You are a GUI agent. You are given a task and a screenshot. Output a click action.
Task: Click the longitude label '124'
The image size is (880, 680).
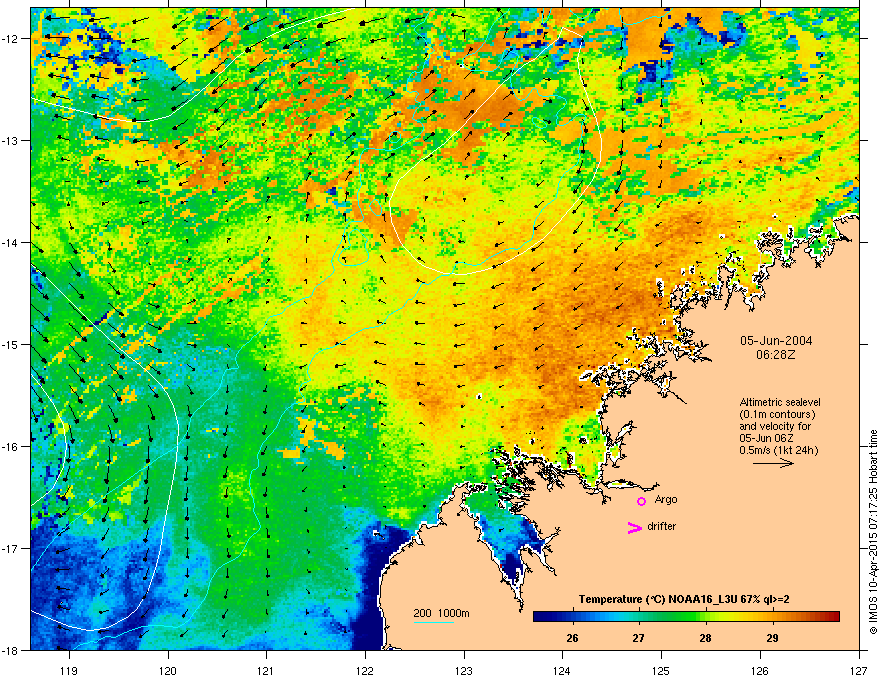pos(562,670)
